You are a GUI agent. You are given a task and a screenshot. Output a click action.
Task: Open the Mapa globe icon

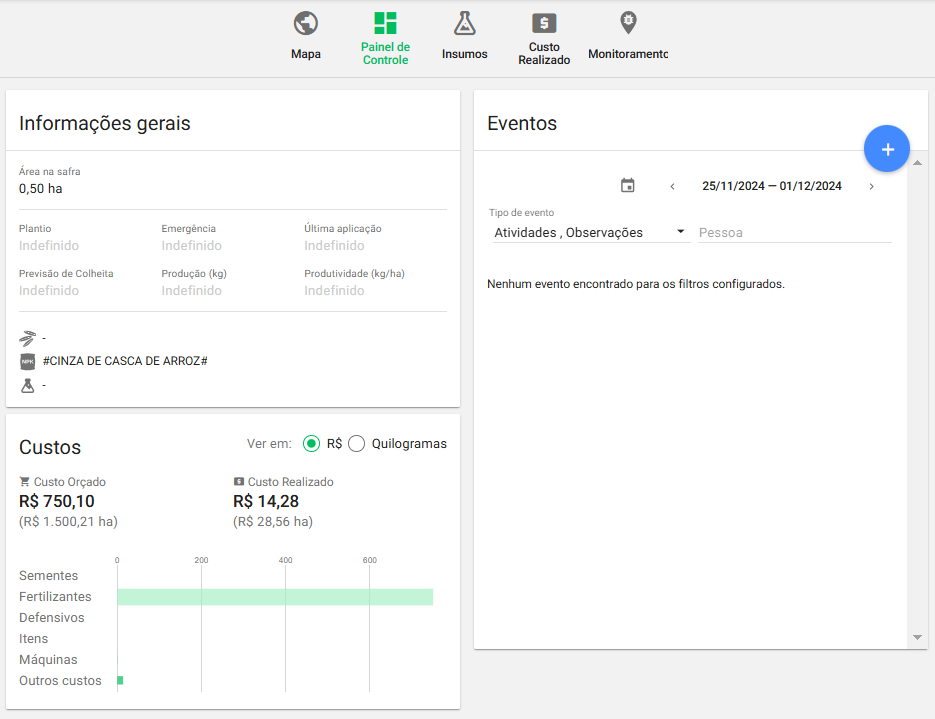pos(306,24)
